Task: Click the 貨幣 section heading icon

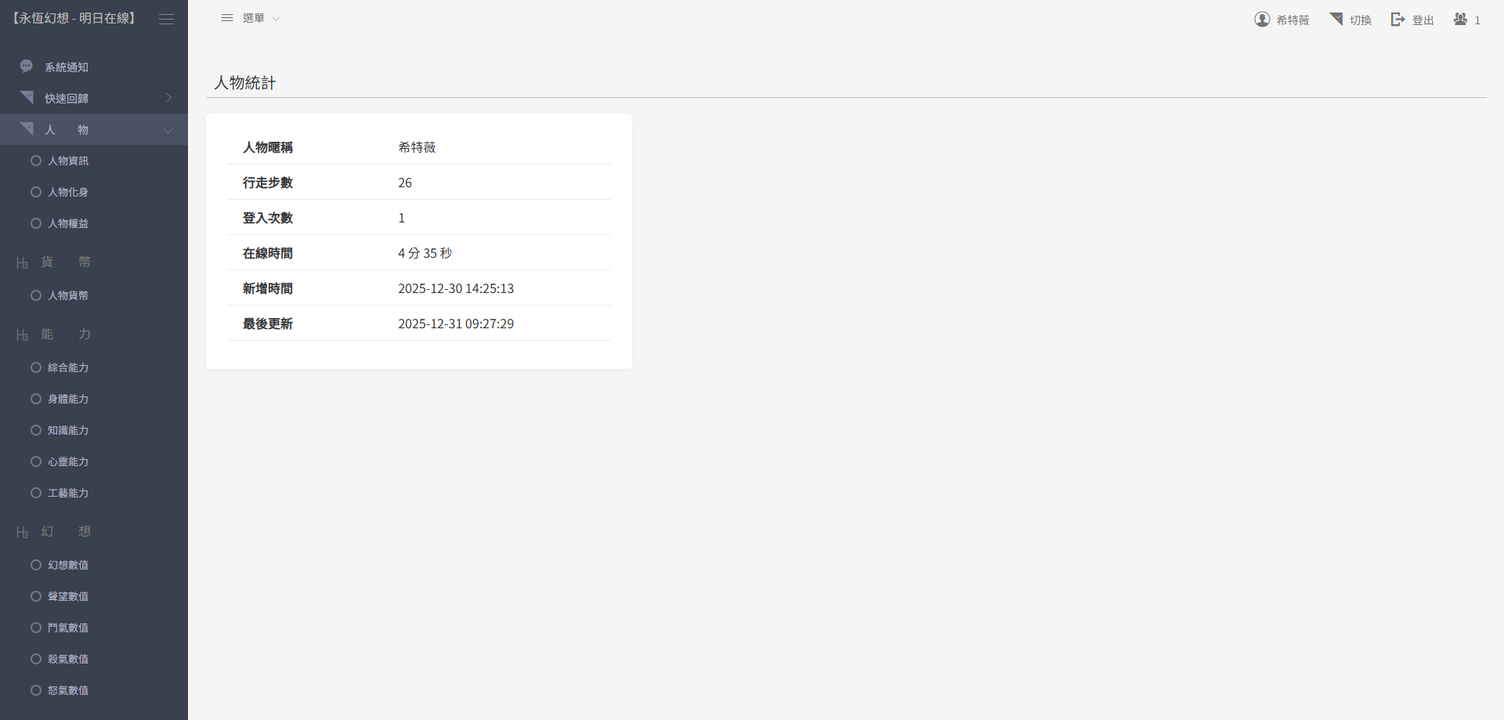Action: pos(22,263)
